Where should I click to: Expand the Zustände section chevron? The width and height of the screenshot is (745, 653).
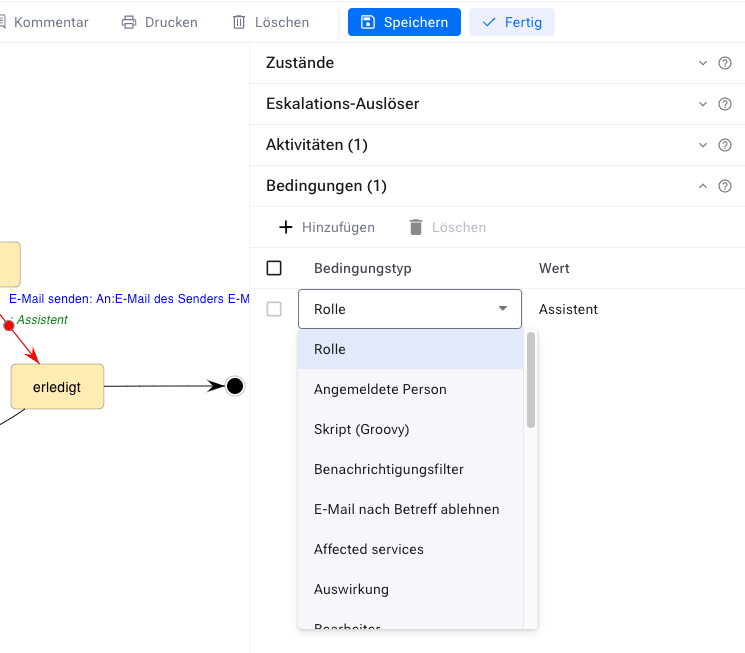[x=702, y=63]
